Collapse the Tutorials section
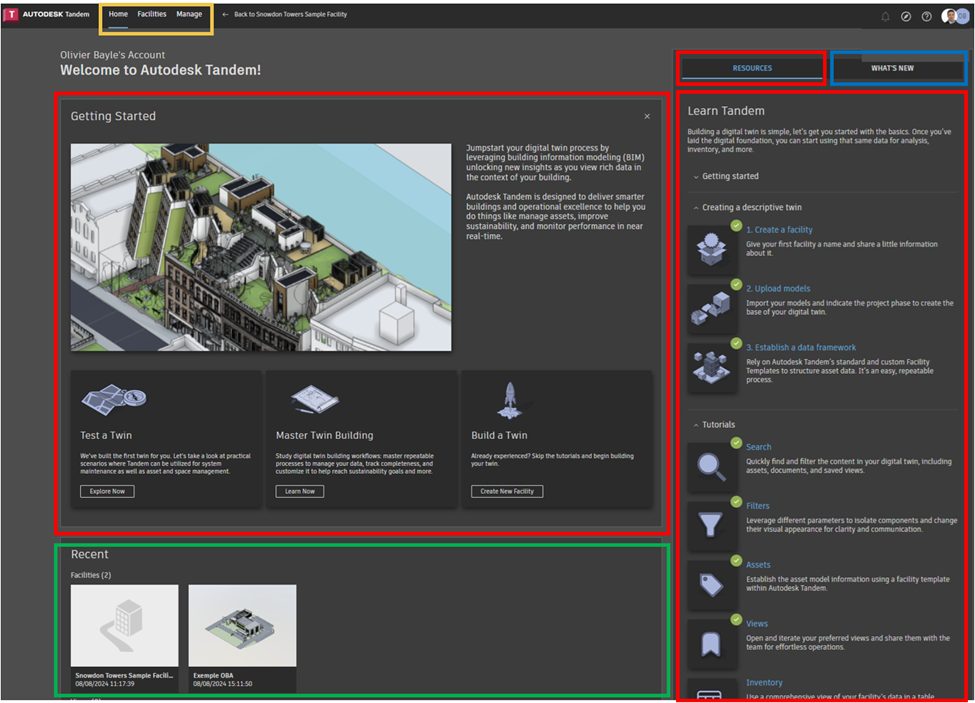975x703 pixels. [x=717, y=425]
